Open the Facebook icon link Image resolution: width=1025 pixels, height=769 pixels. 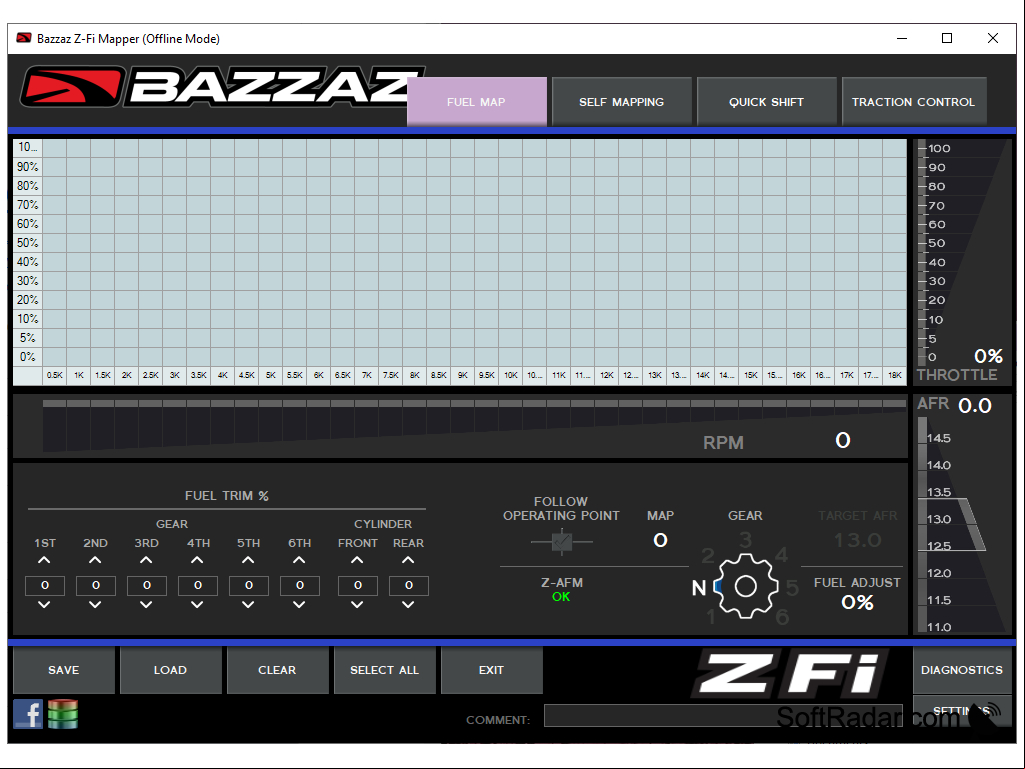point(28,714)
